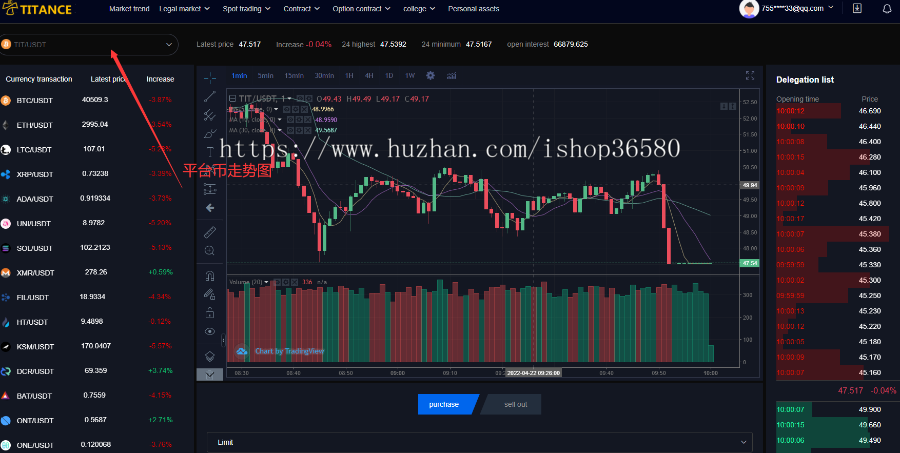Toggle stay-in-drawing-mode pencil lock icon
The height and width of the screenshot is (453, 900).
[x=210, y=295]
